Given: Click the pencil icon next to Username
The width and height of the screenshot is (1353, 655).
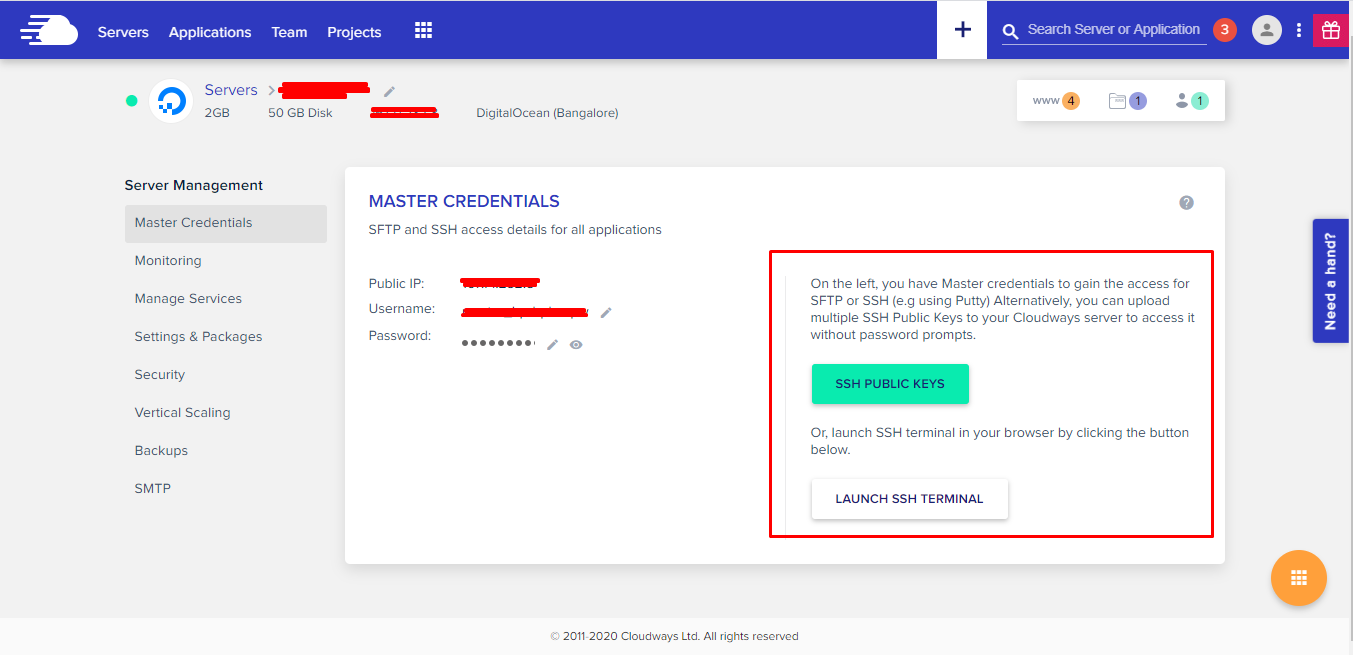Looking at the screenshot, I should (606, 312).
